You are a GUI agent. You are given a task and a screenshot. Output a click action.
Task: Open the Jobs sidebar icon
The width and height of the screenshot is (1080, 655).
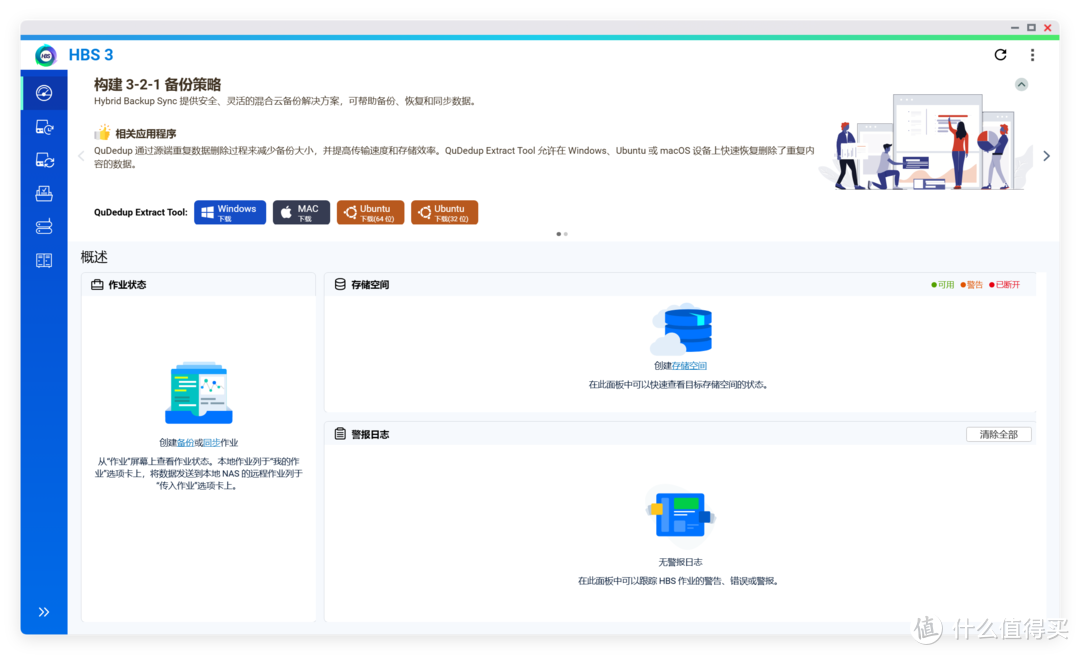click(44, 194)
